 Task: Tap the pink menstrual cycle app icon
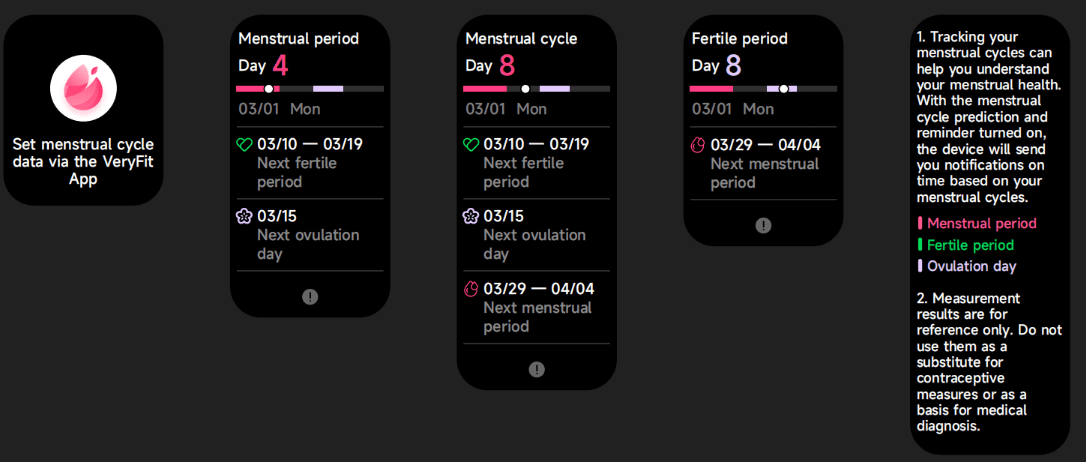coord(84,87)
